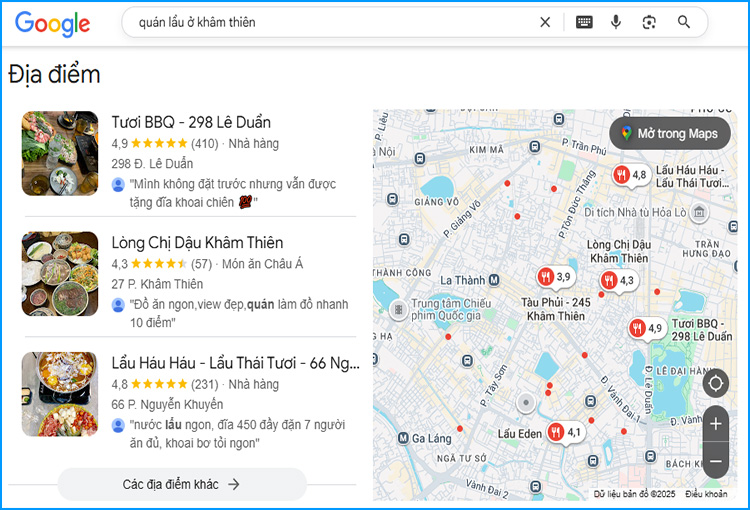The width and height of the screenshot is (750, 510).
Task: Click the "Lòng Chị Dậu Khâm Thiên" map label
Action: [619, 251]
